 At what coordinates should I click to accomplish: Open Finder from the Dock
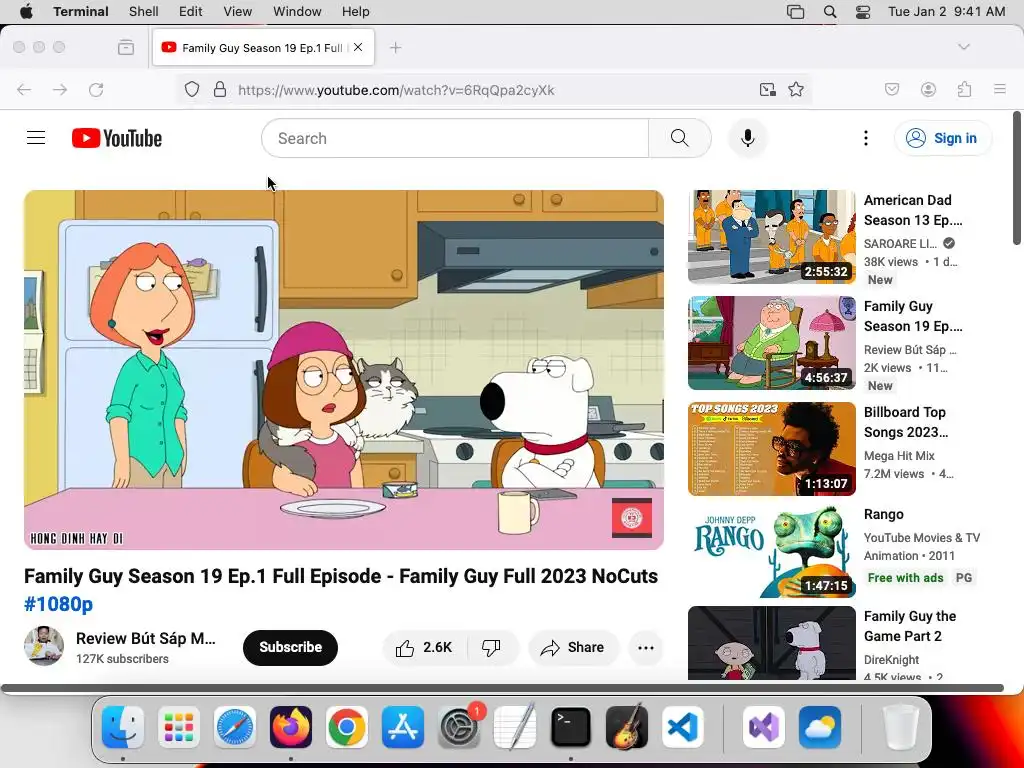(123, 727)
